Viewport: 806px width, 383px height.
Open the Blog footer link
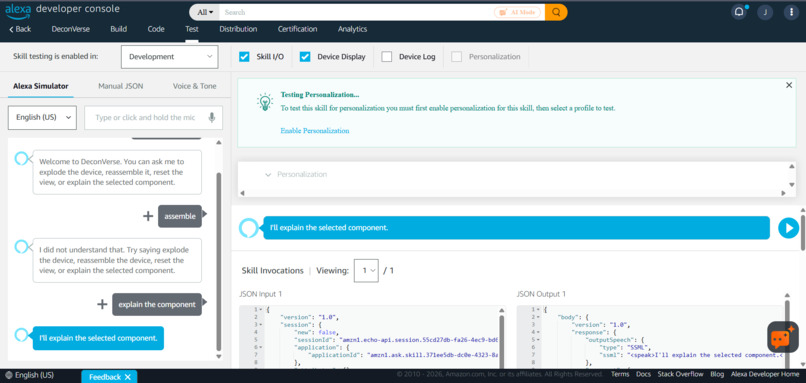point(717,374)
